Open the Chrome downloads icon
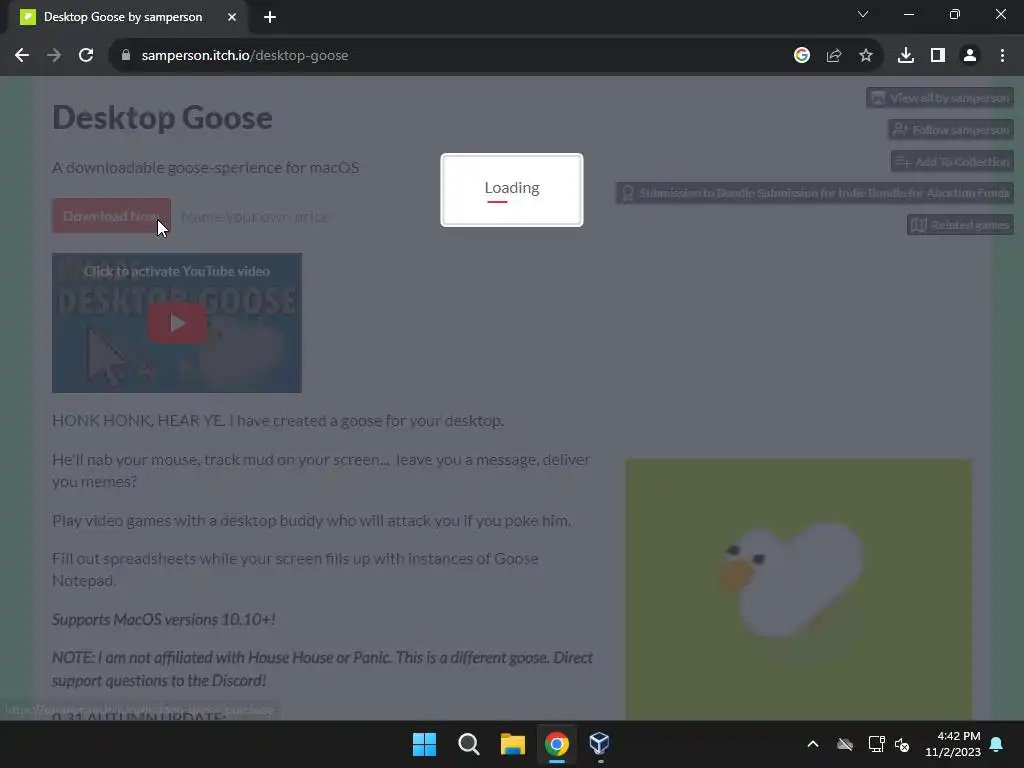Image resolution: width=1024 pixels, height=768 pixels. pos(906,56)
